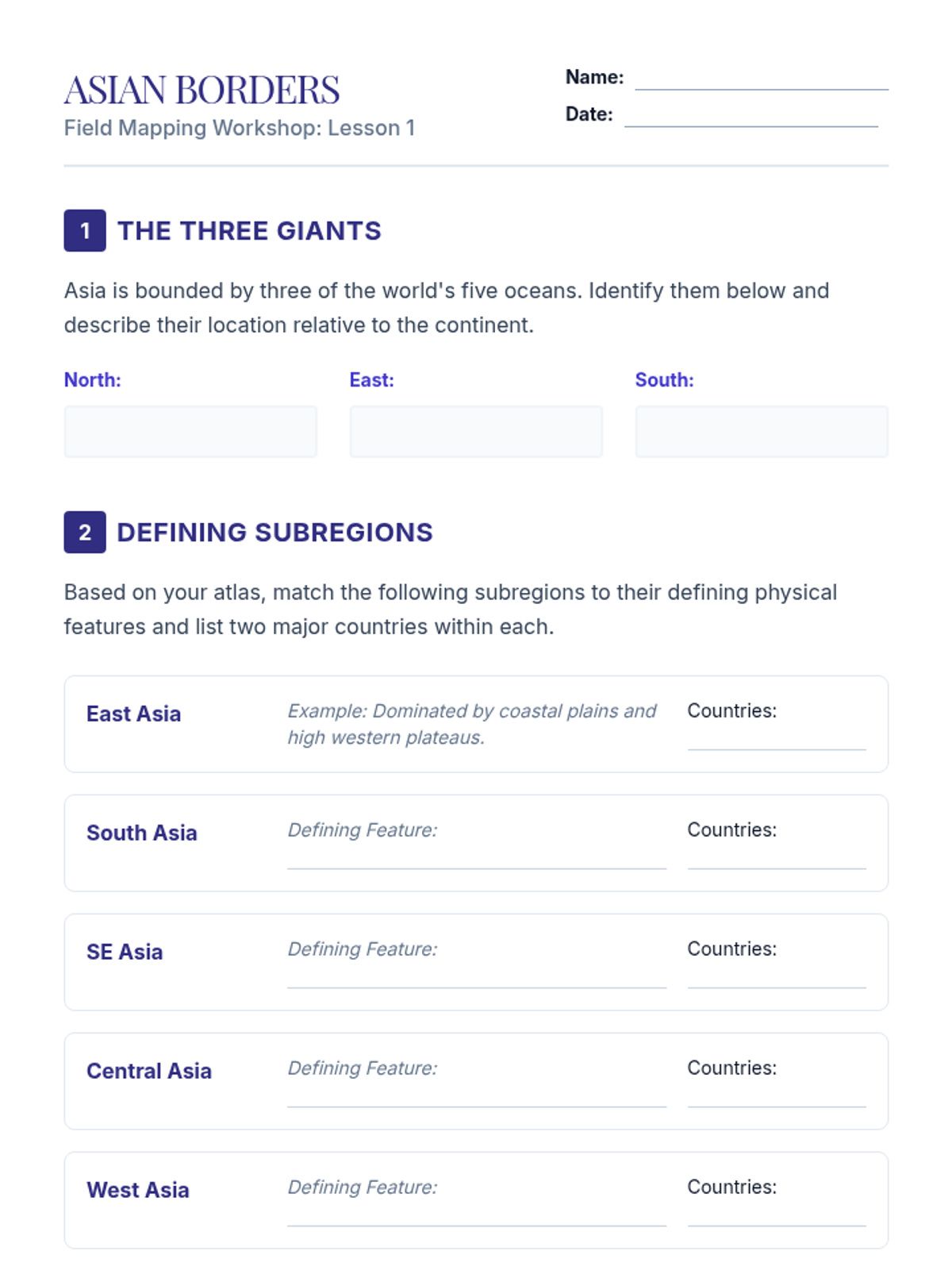Click the Name input line
Screen dimensions: 952x1270
coord(761,79)
